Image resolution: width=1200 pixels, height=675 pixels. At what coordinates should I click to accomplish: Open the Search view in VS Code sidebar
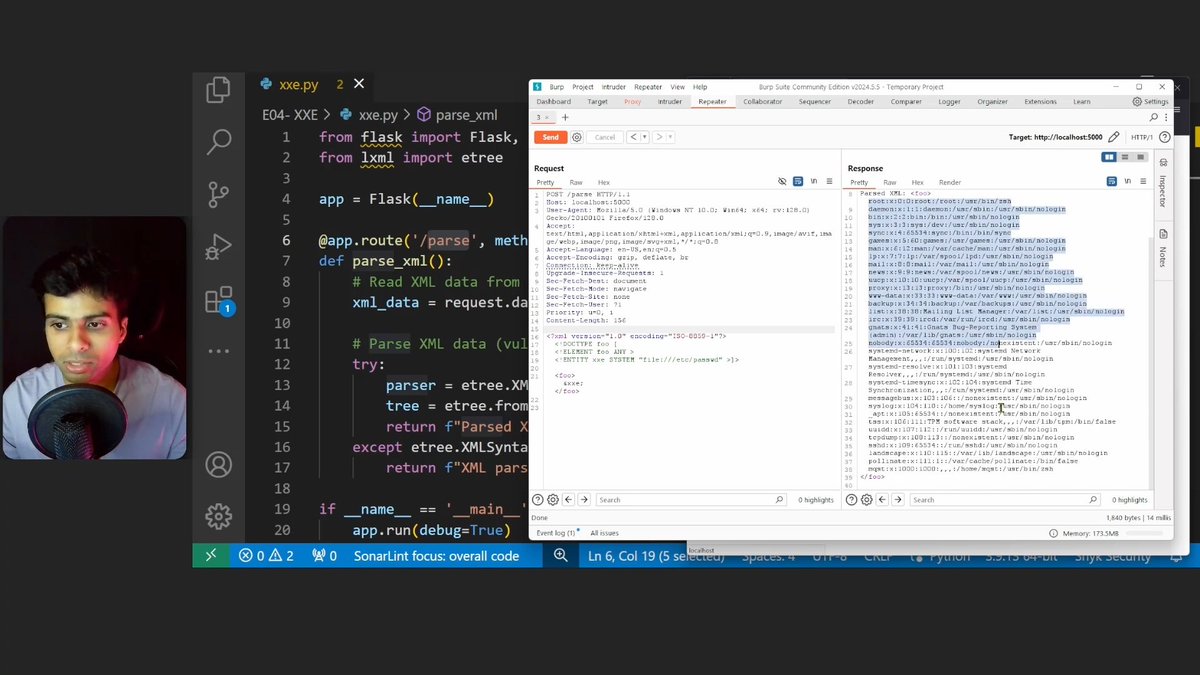tap(219, 142)
